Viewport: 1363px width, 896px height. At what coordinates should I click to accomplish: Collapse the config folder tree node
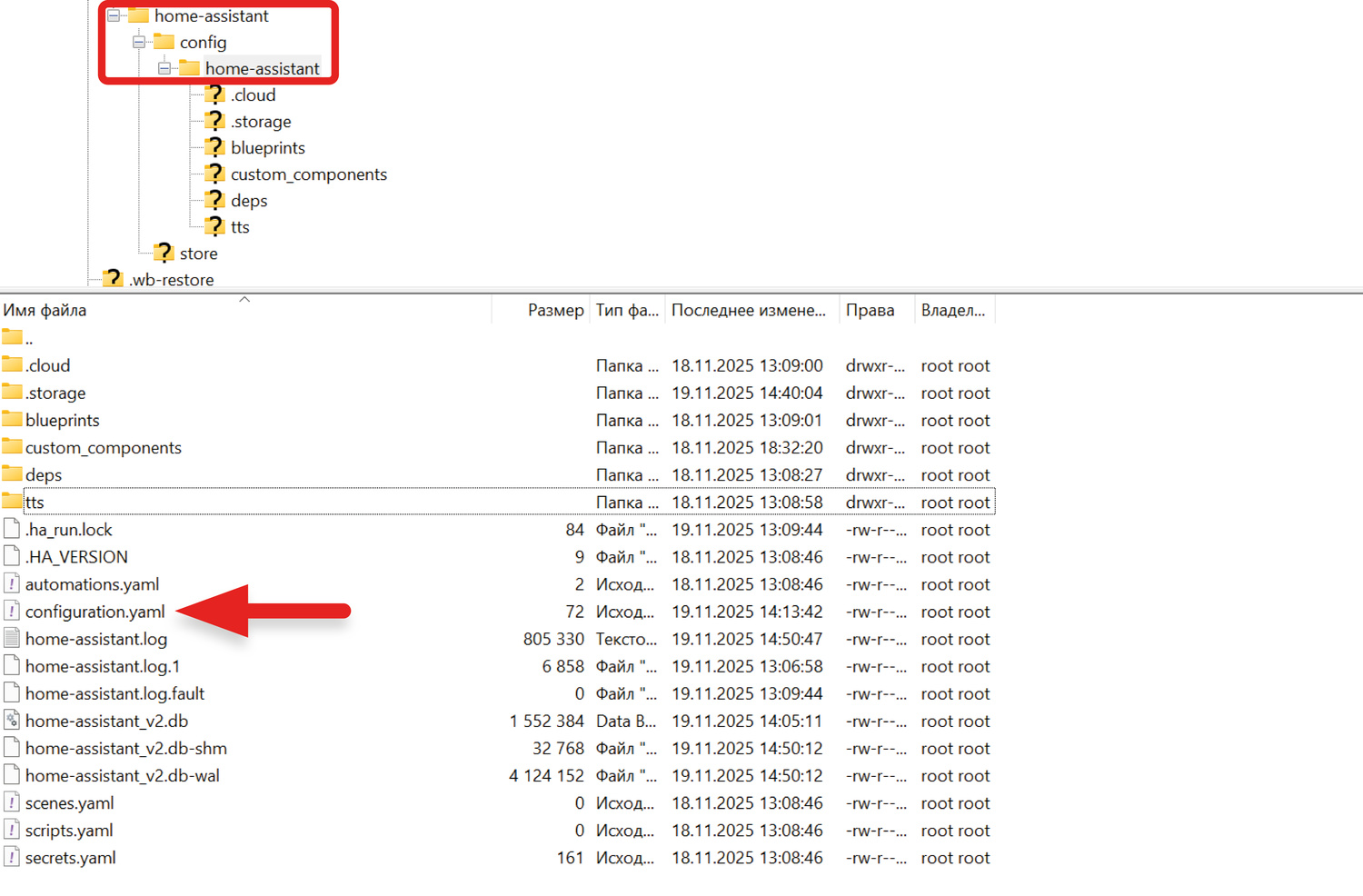139,42
